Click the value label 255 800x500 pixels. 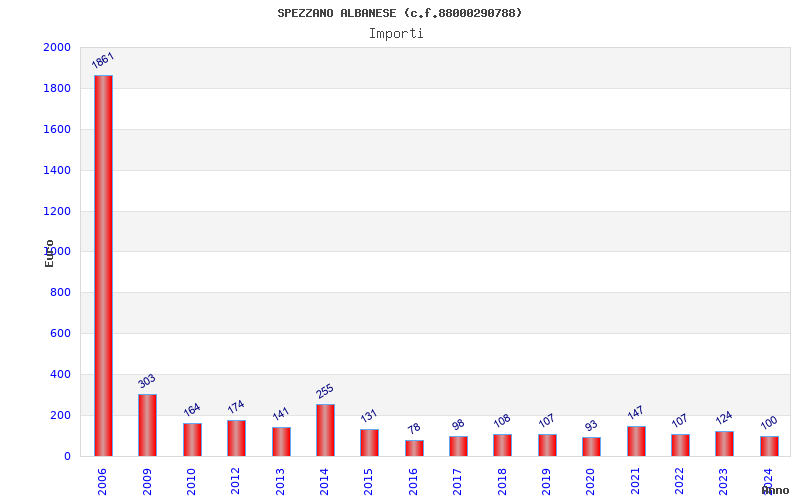click(x=324, y=391)
